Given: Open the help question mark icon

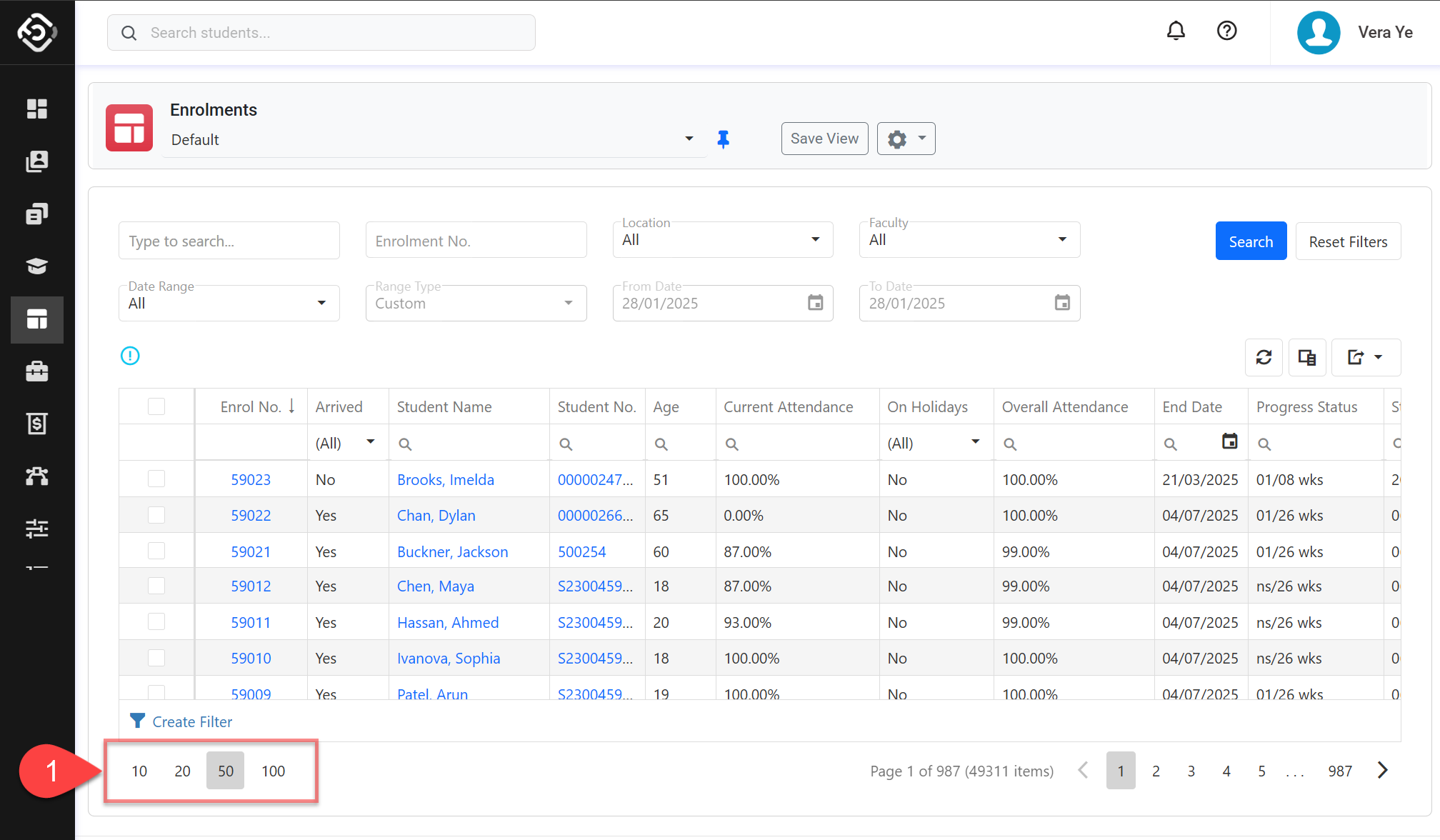Looking at the screenshot, I should (x=1226, y=31).
